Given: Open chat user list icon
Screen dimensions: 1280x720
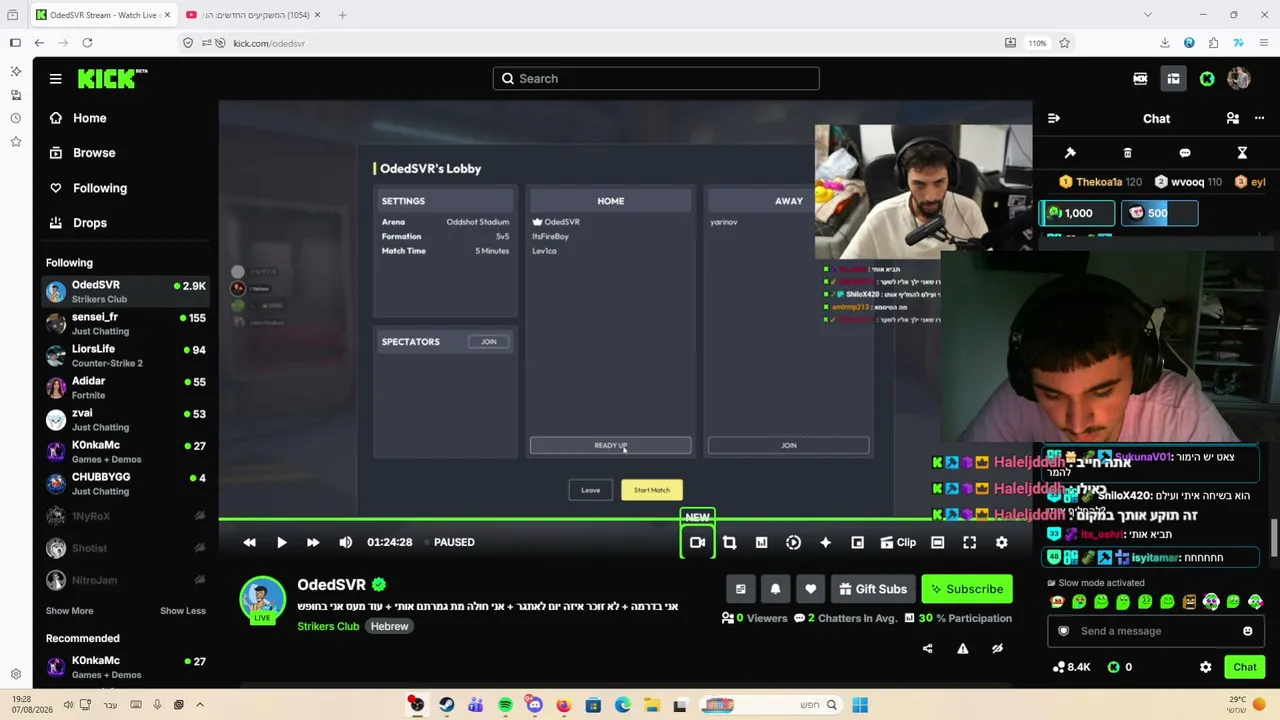Looking at the screenshot, I should coord(1232,118).
